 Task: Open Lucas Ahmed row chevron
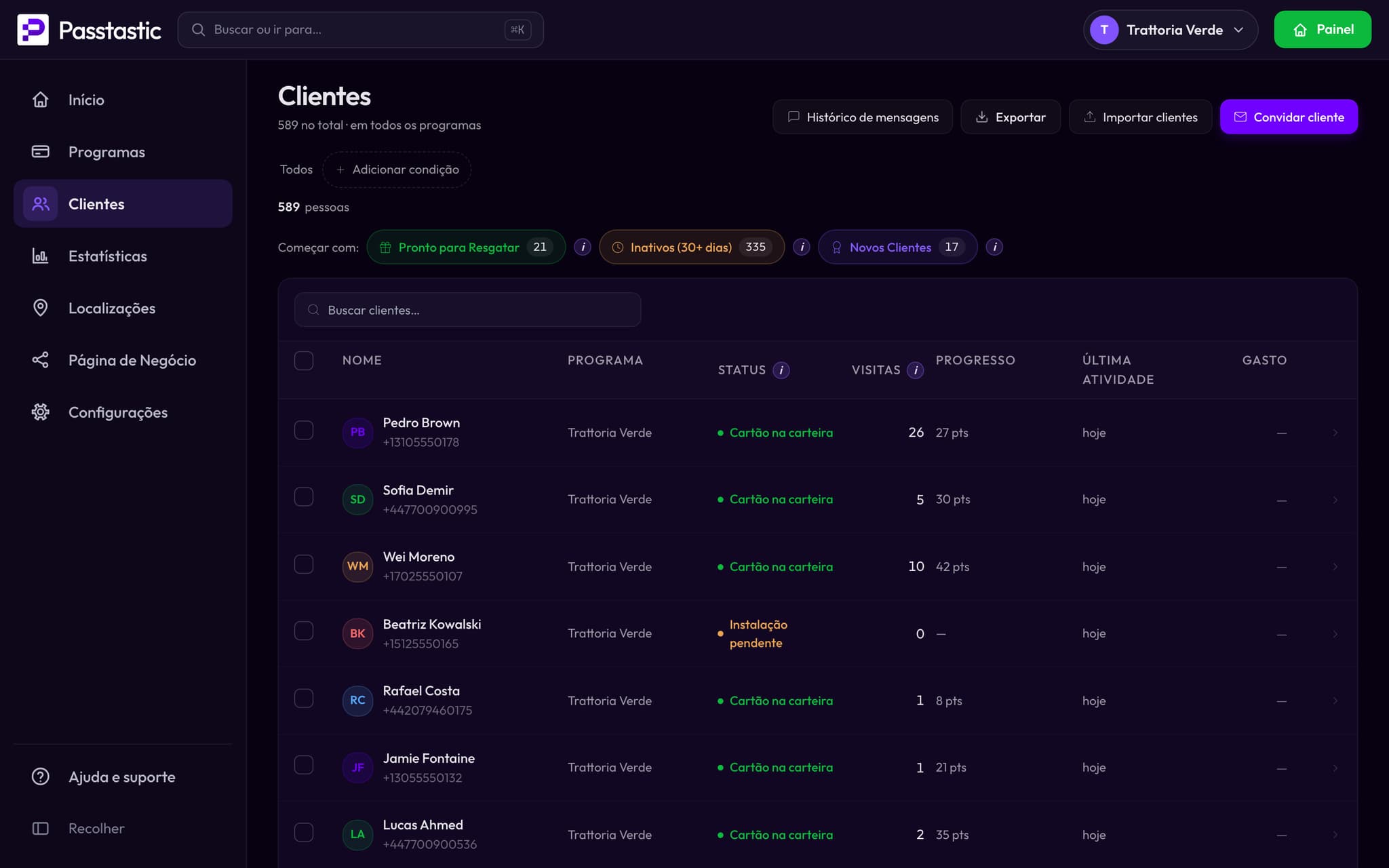[x=1335, y=835]
